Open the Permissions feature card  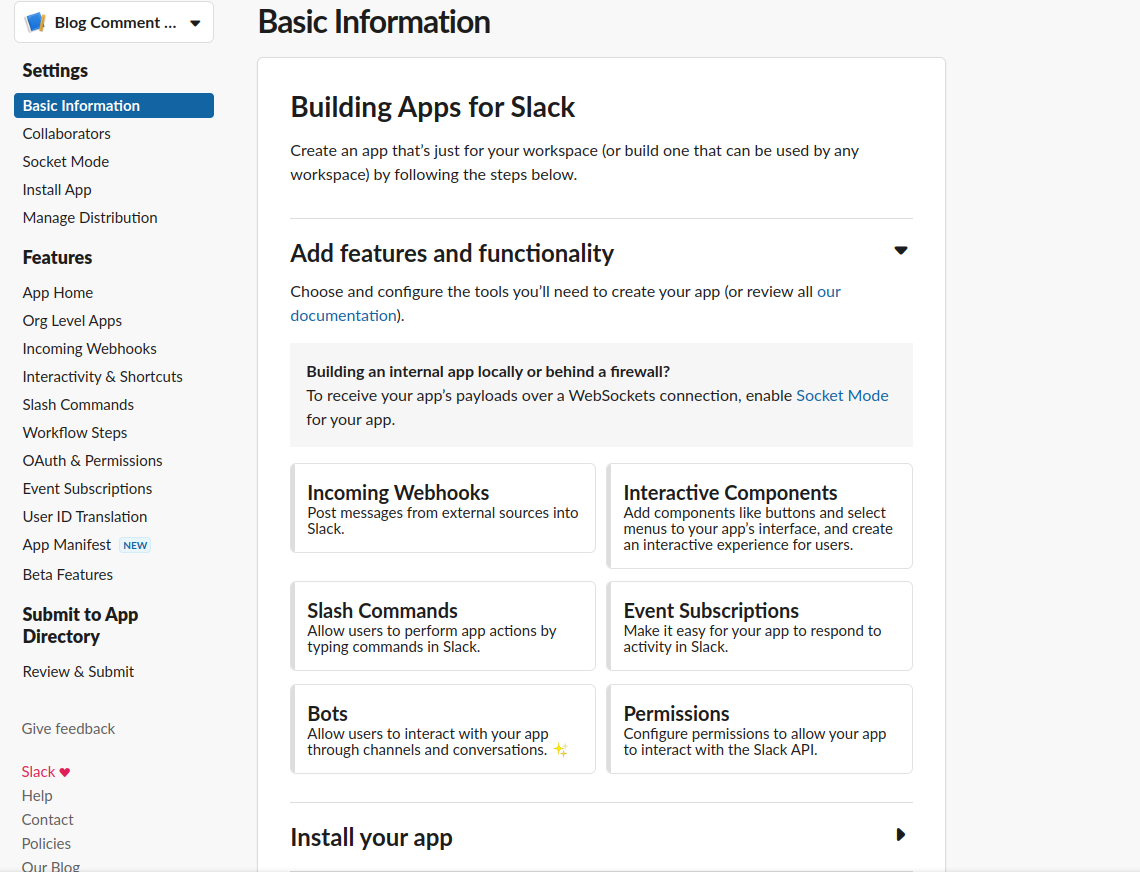pos(760,729)
